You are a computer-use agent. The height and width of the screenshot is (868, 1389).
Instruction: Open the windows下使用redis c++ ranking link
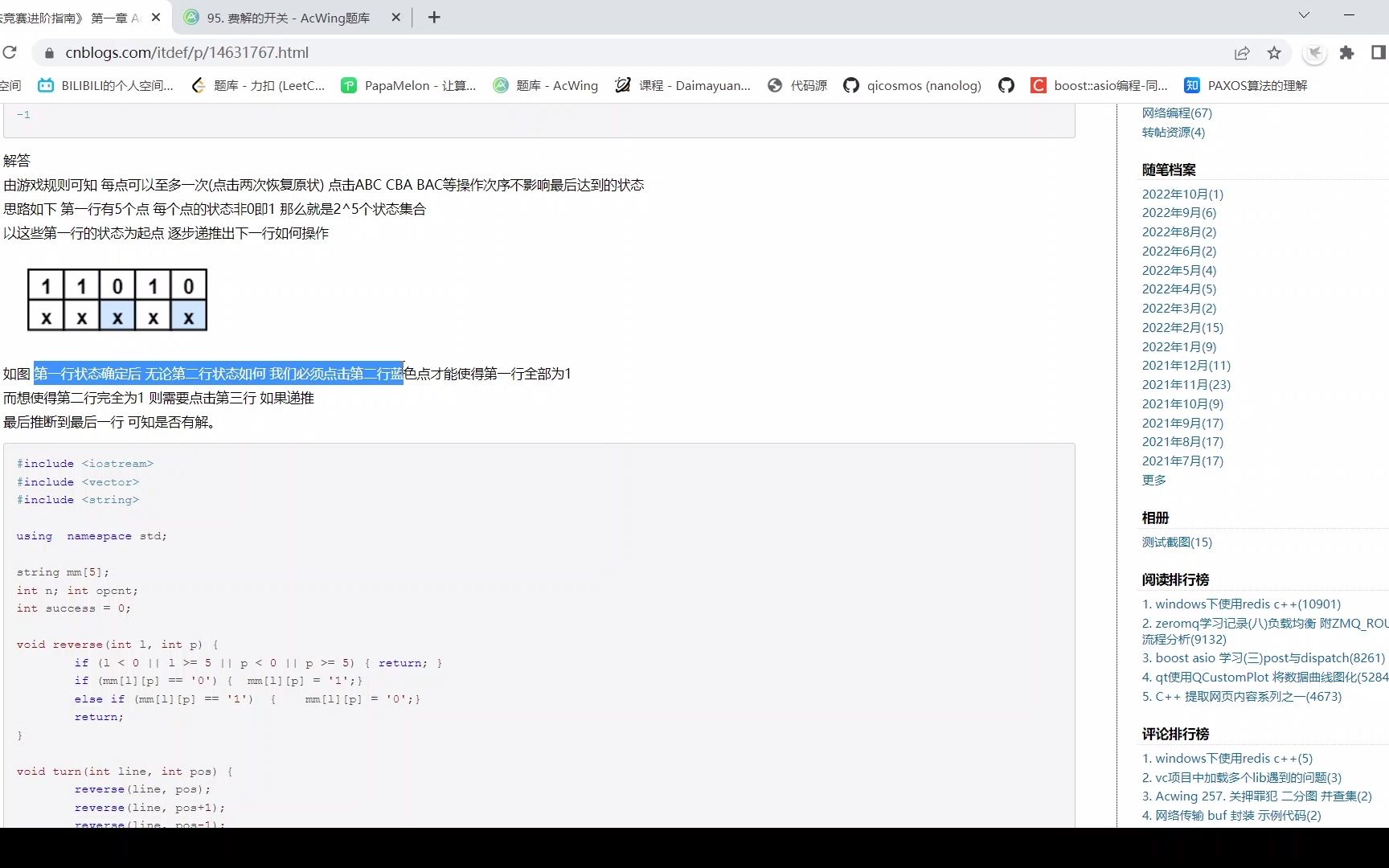1240,604
